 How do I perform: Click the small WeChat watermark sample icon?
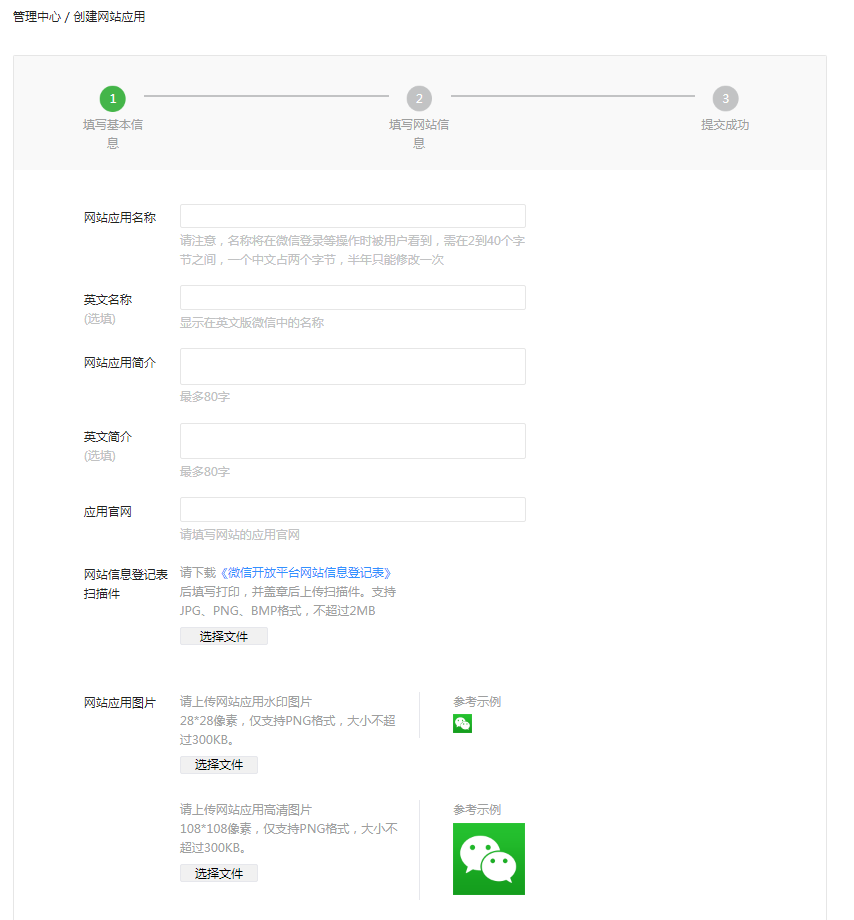click(x=462, y=723)
